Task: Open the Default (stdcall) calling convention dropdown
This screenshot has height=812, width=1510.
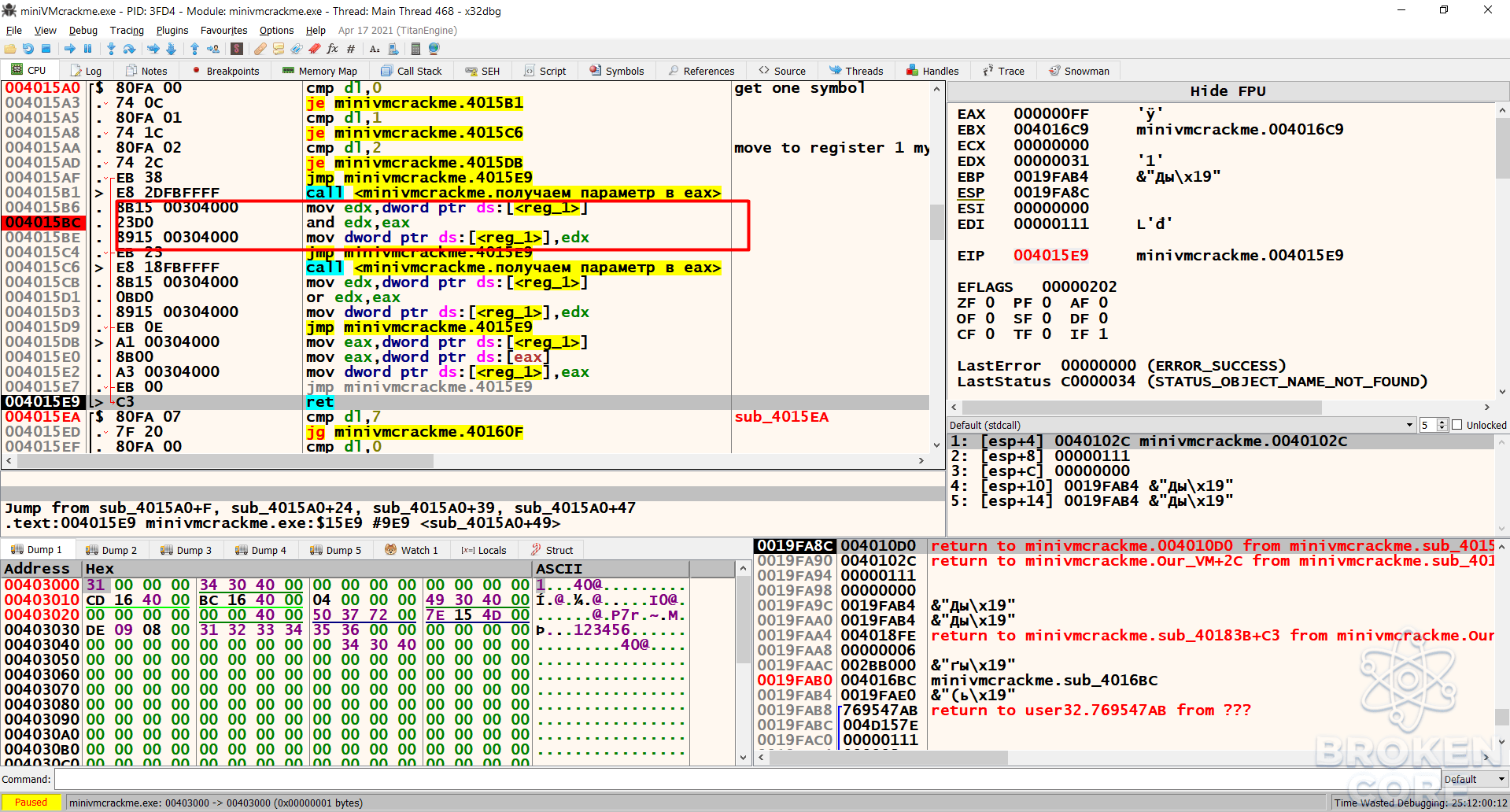Action: pyautogui.click(x=1182, y=425)
